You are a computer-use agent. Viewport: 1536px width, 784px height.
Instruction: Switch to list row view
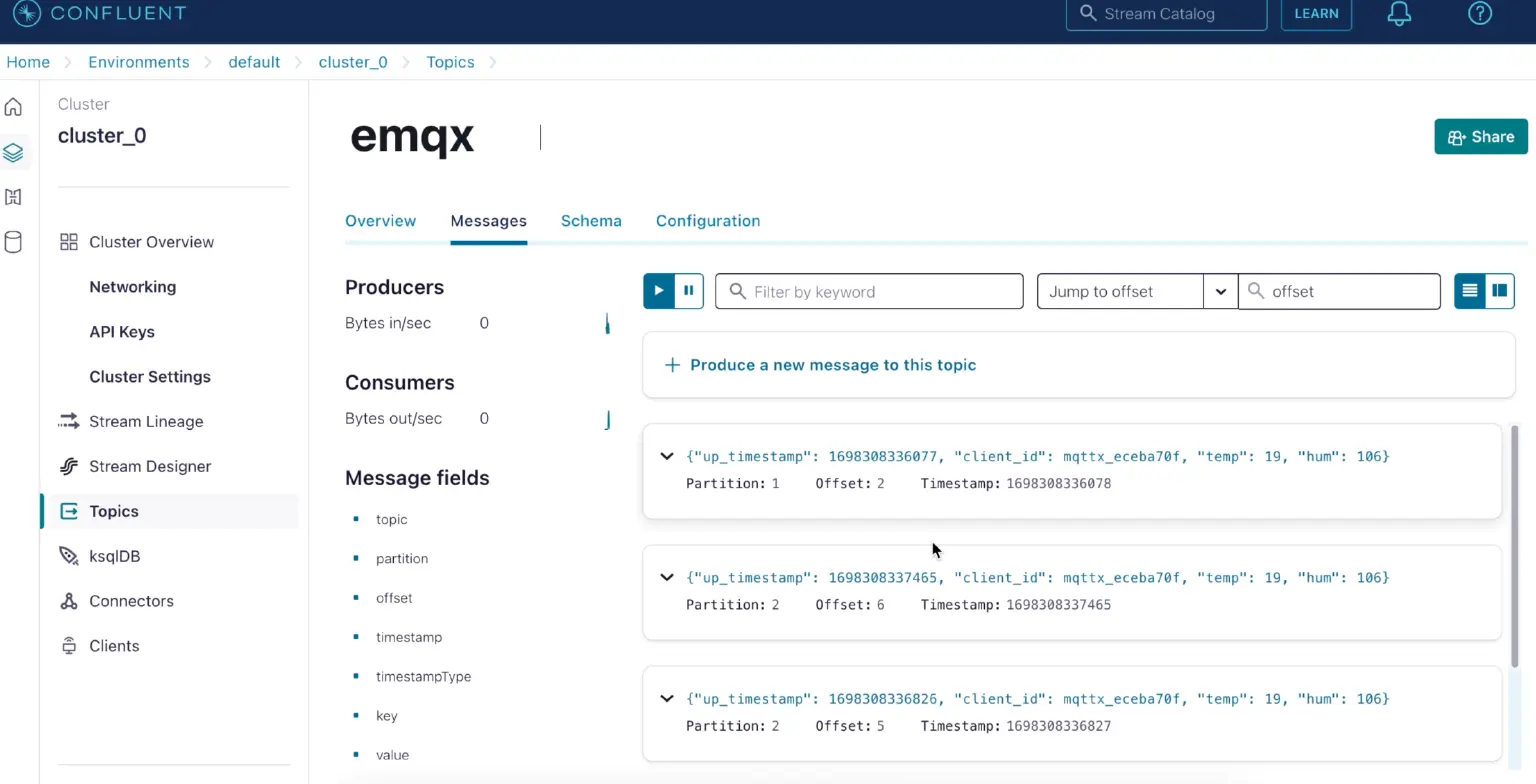pos(1469,291)
